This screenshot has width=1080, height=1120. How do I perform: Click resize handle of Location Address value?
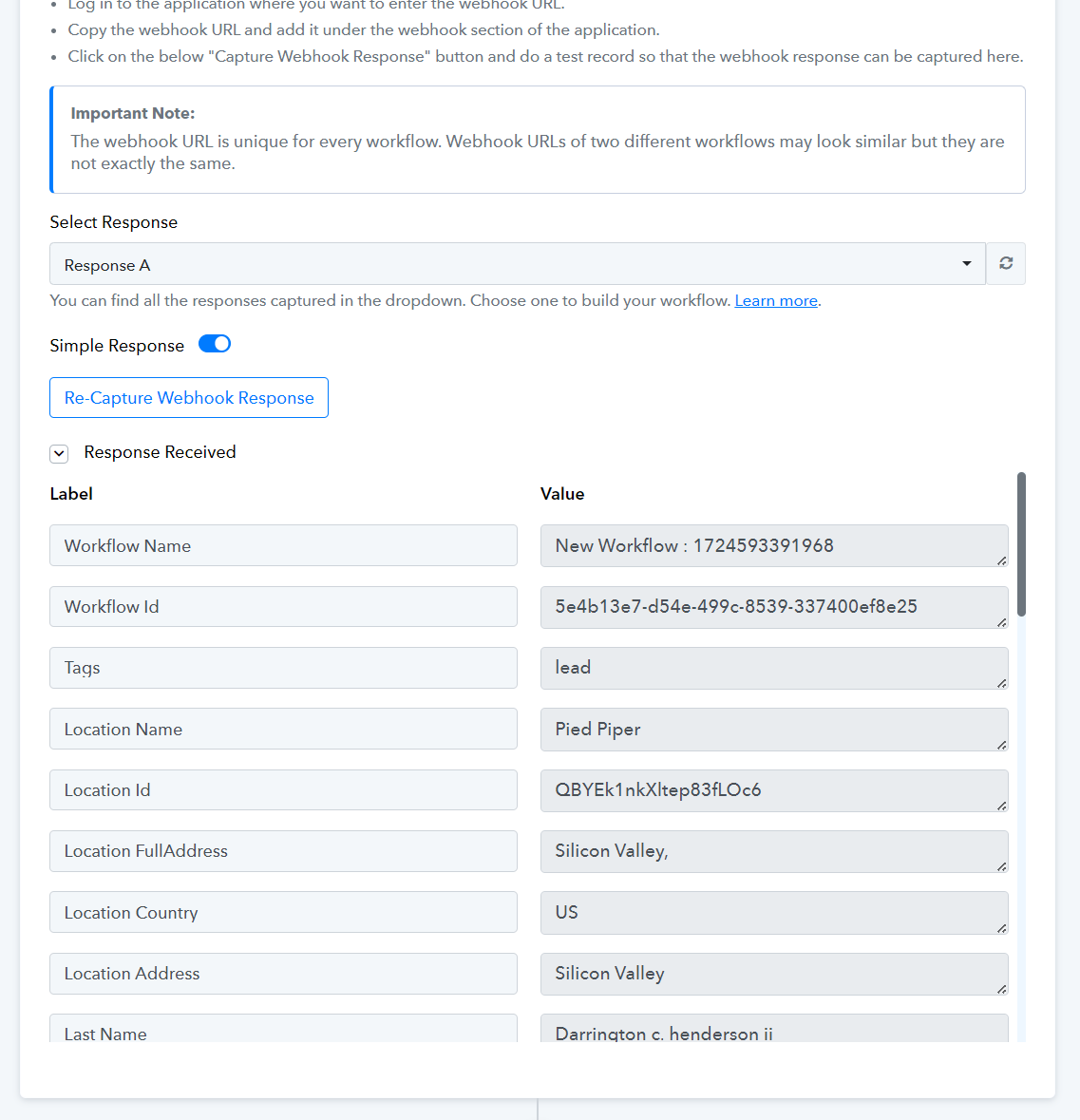tap(1001, 989)
